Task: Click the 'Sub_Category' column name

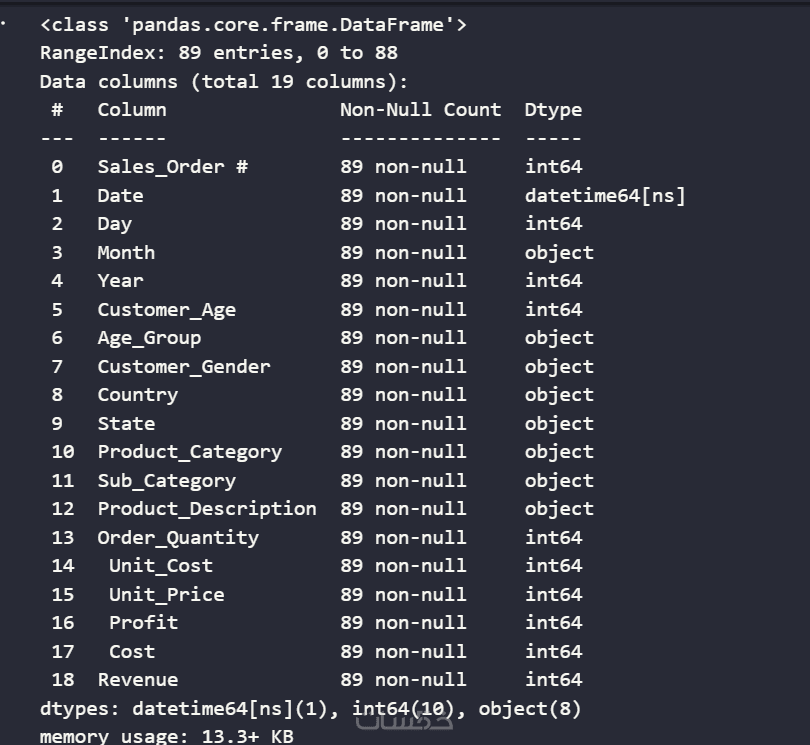Action: [x=166, y=480]
